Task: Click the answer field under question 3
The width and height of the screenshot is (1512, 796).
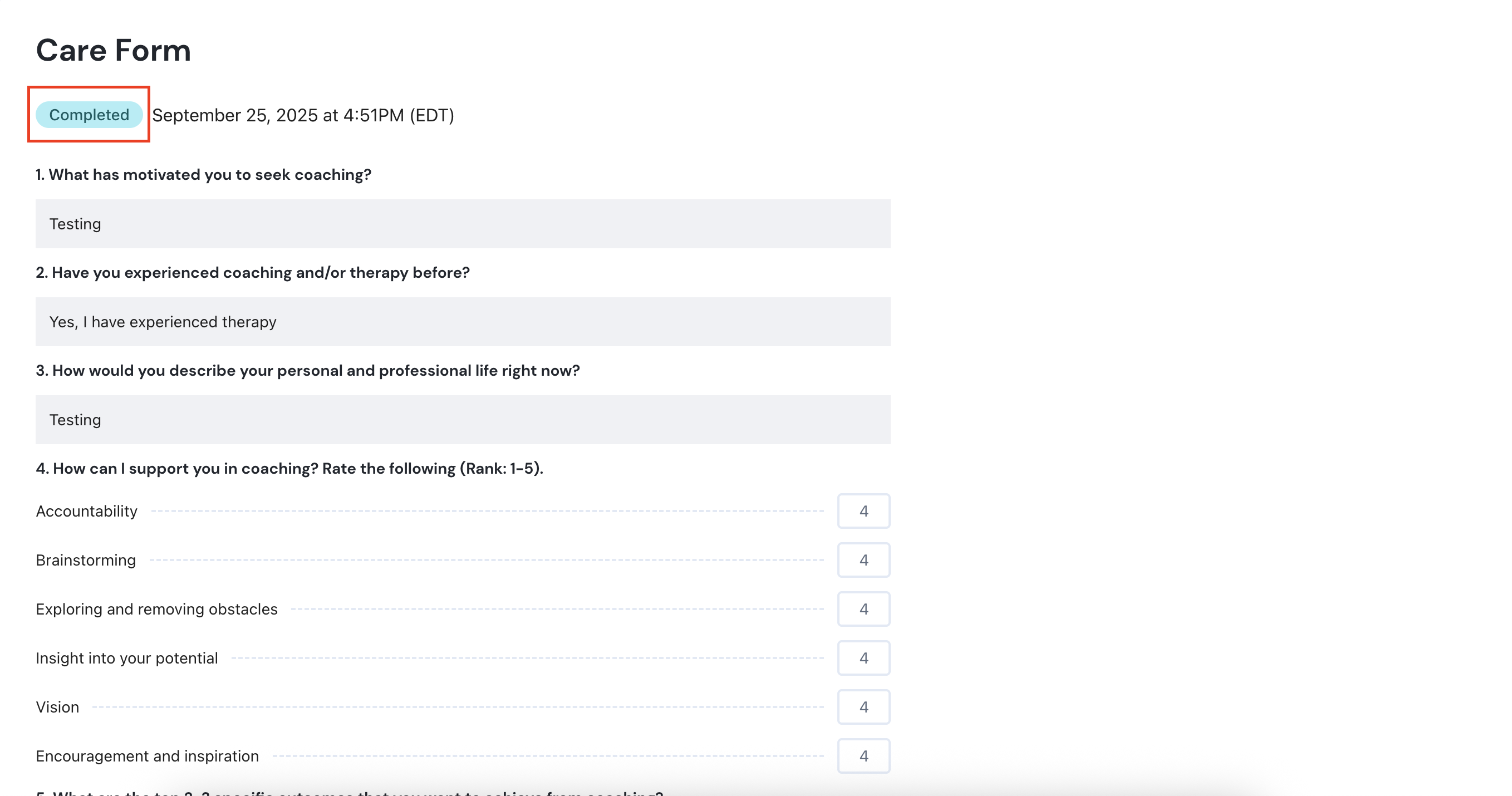Action: (463, 420)
